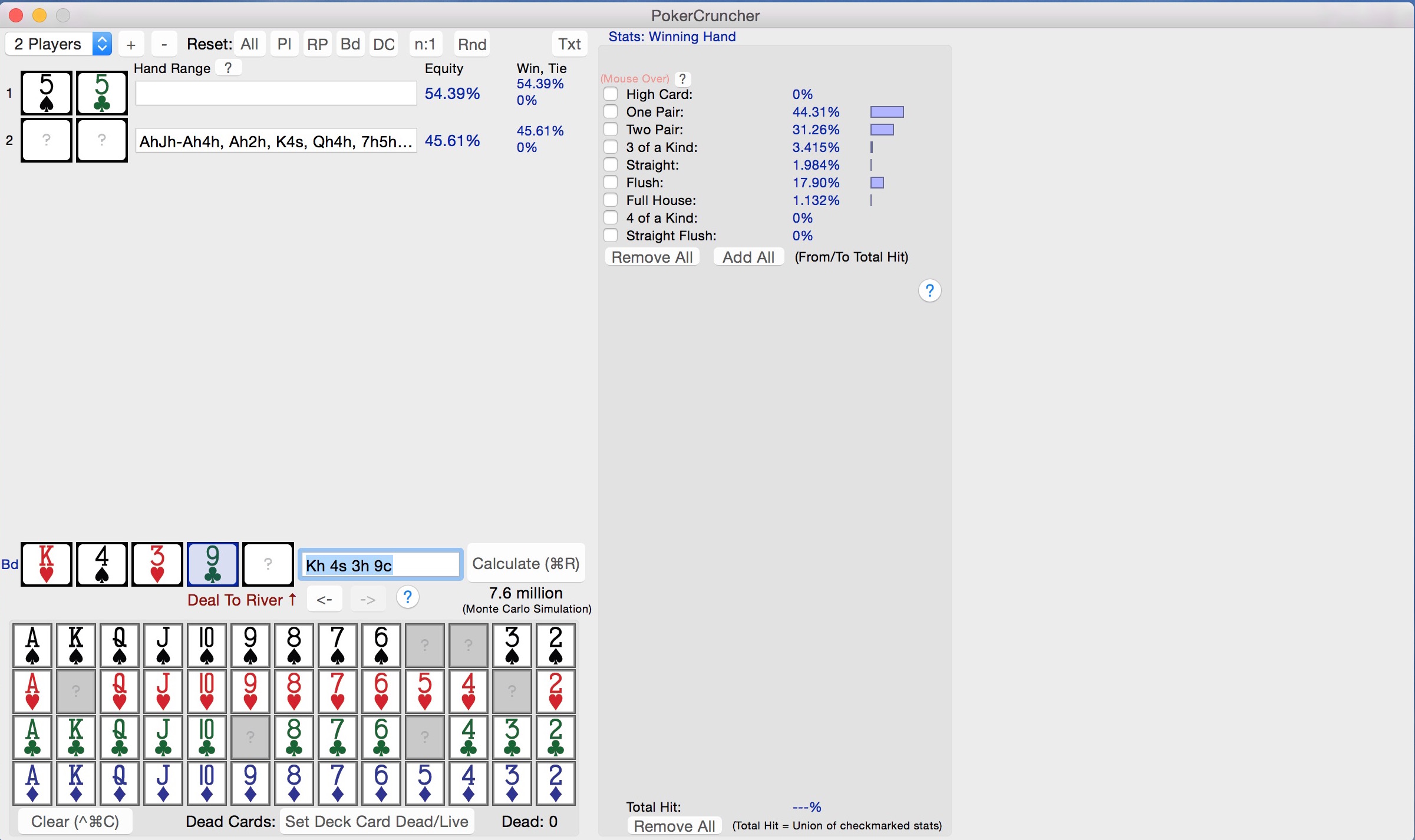Select the King of hearts board card
The width and height of the screenshot is (1415, 840).
click(x=47, y=564)
